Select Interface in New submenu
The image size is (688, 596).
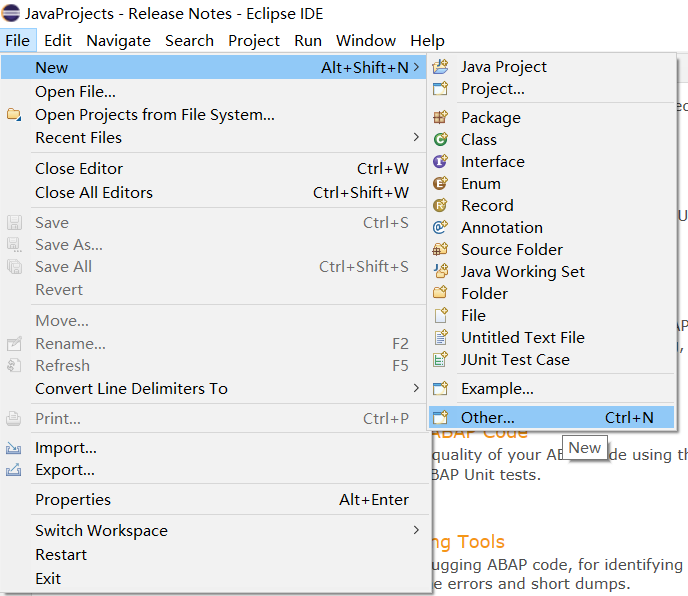[552, 162]
